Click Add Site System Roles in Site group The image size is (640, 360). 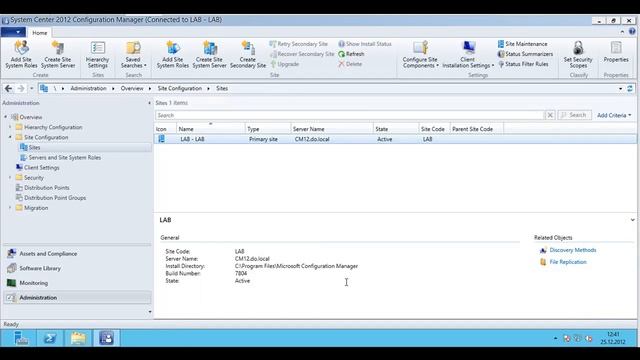click(173, 54)
